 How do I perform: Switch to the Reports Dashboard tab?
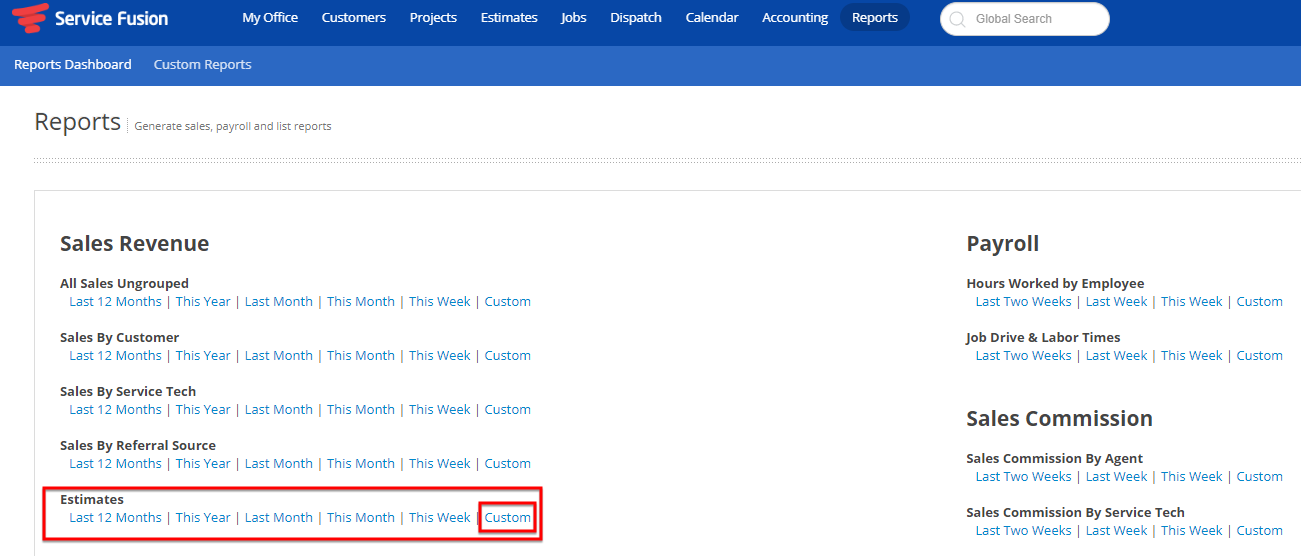tap(73, 64)
